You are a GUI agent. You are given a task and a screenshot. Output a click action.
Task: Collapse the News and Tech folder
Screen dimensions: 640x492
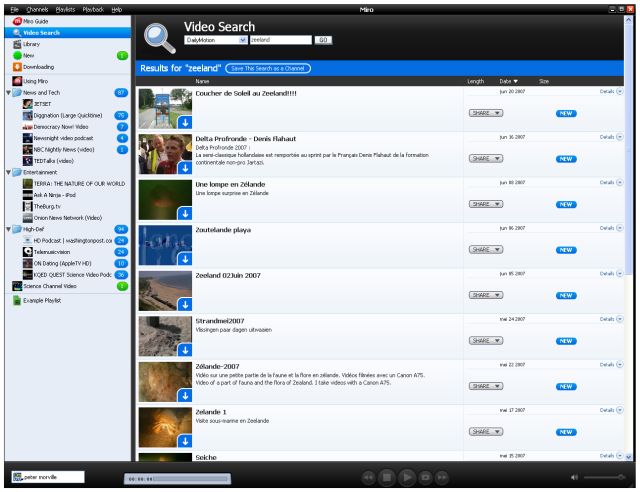(8, 93)
